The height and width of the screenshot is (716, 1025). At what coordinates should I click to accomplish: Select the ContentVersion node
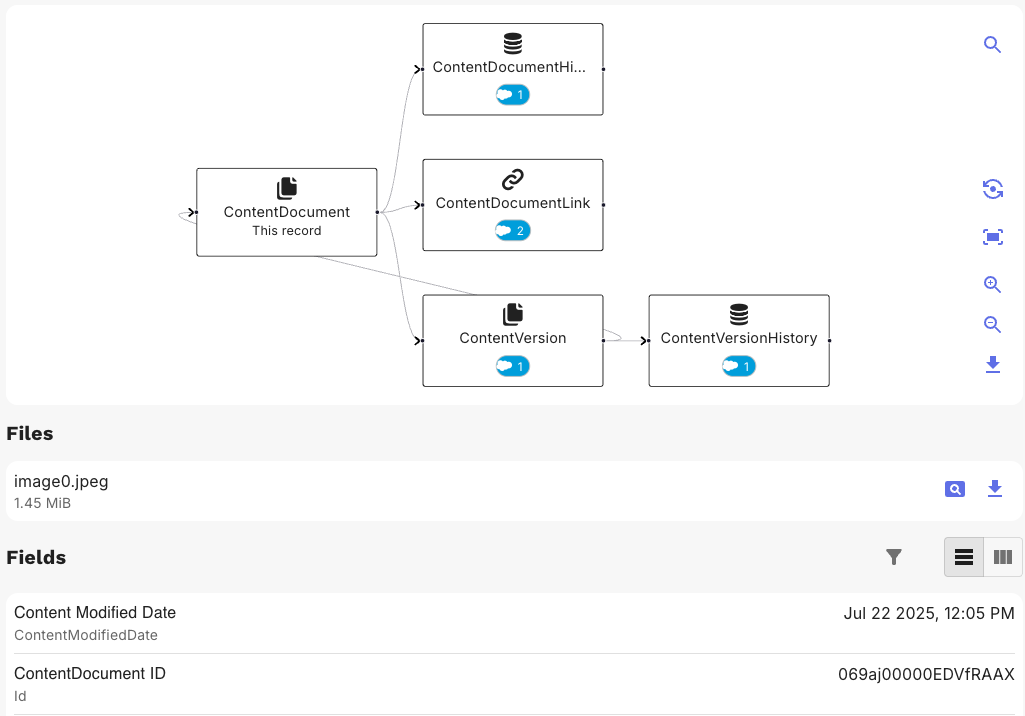[x=512, y=338]
